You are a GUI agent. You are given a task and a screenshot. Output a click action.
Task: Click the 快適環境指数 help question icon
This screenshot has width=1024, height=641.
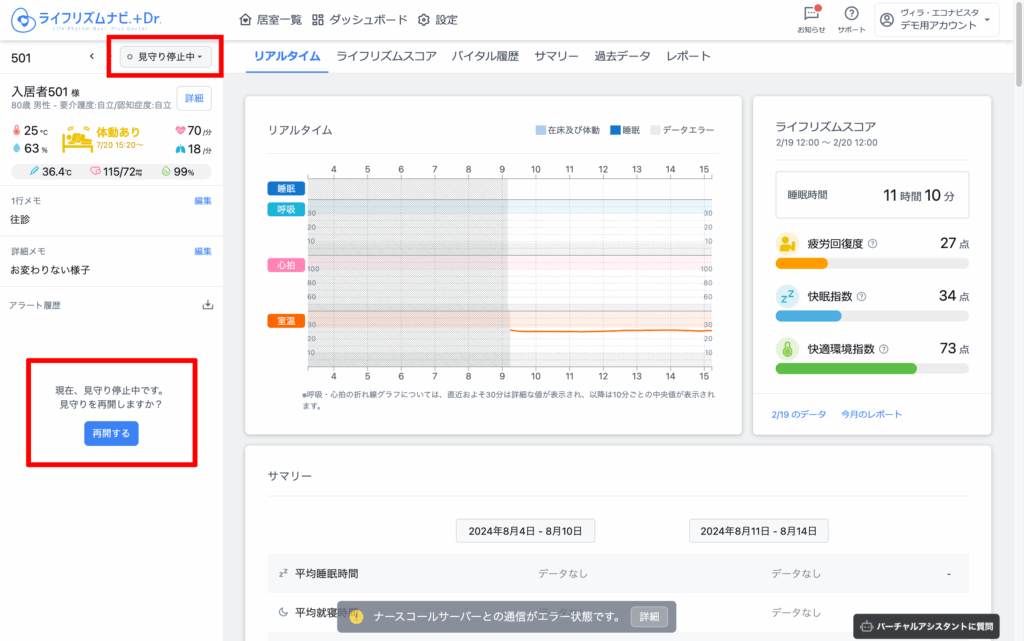point(884,349)
